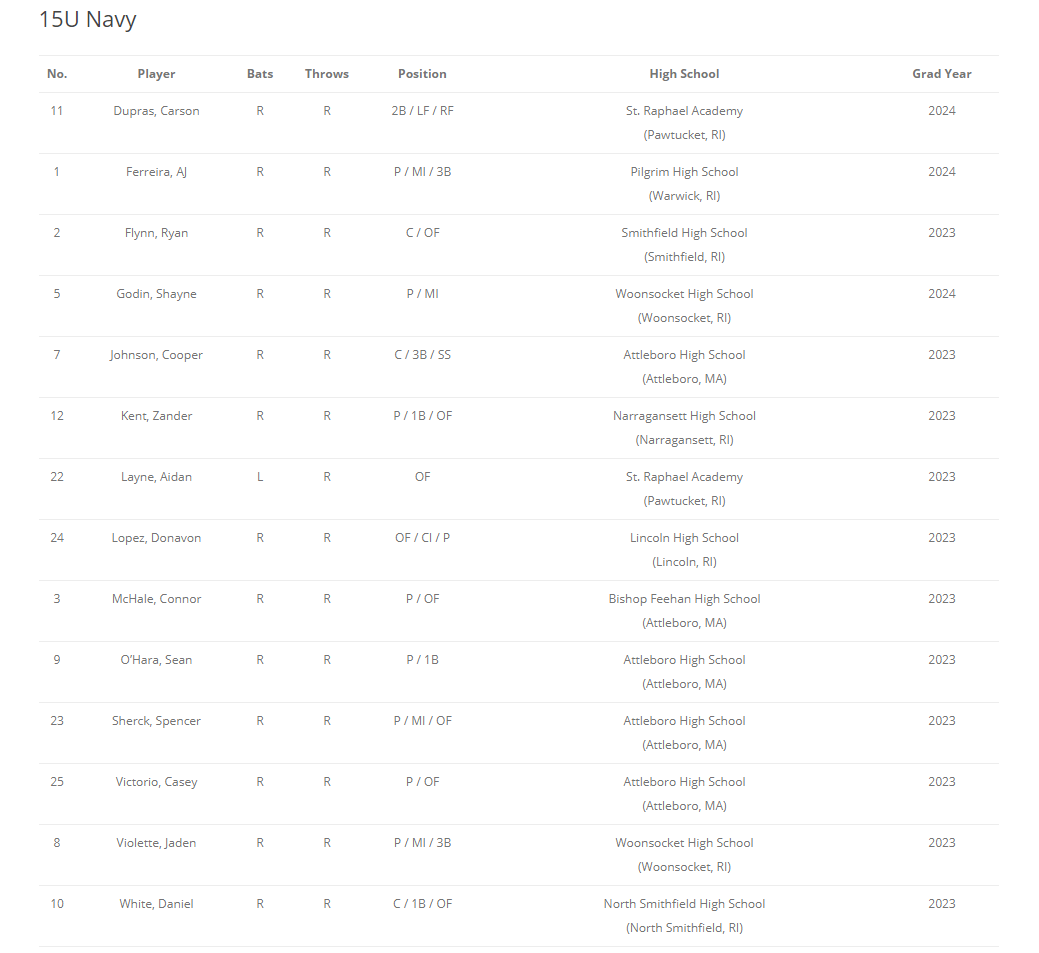Choose Kent, Zander from roster
The width and height of the screenshot is (1039, 953).
point(156,416)
